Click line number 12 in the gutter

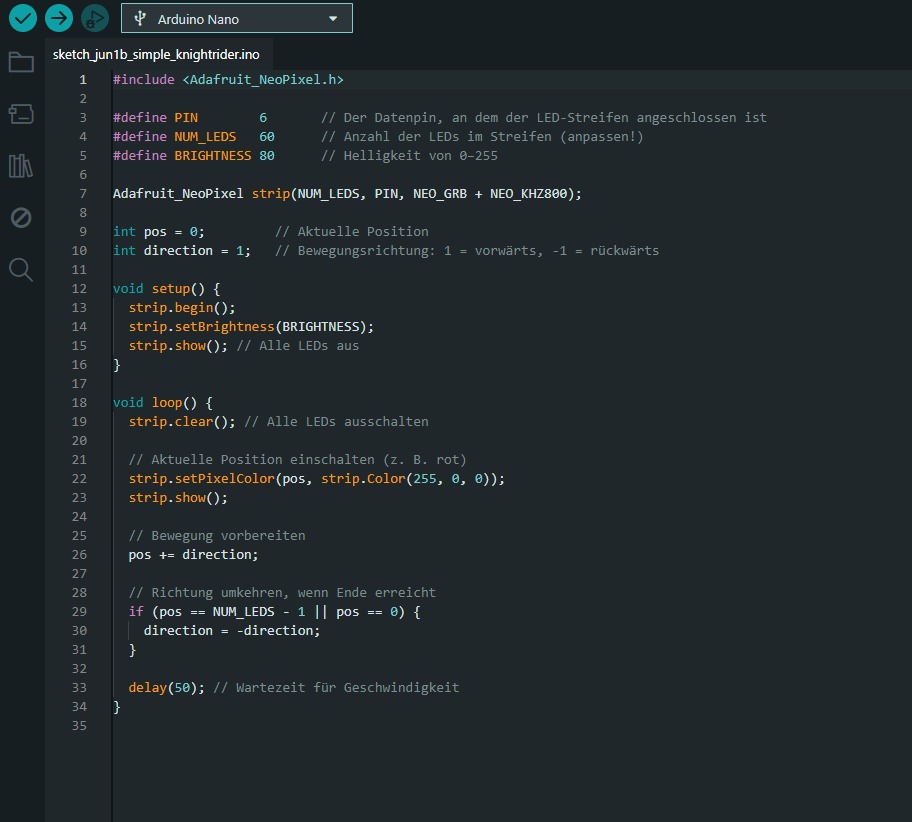pyautogui.click(x=80, y=289)
